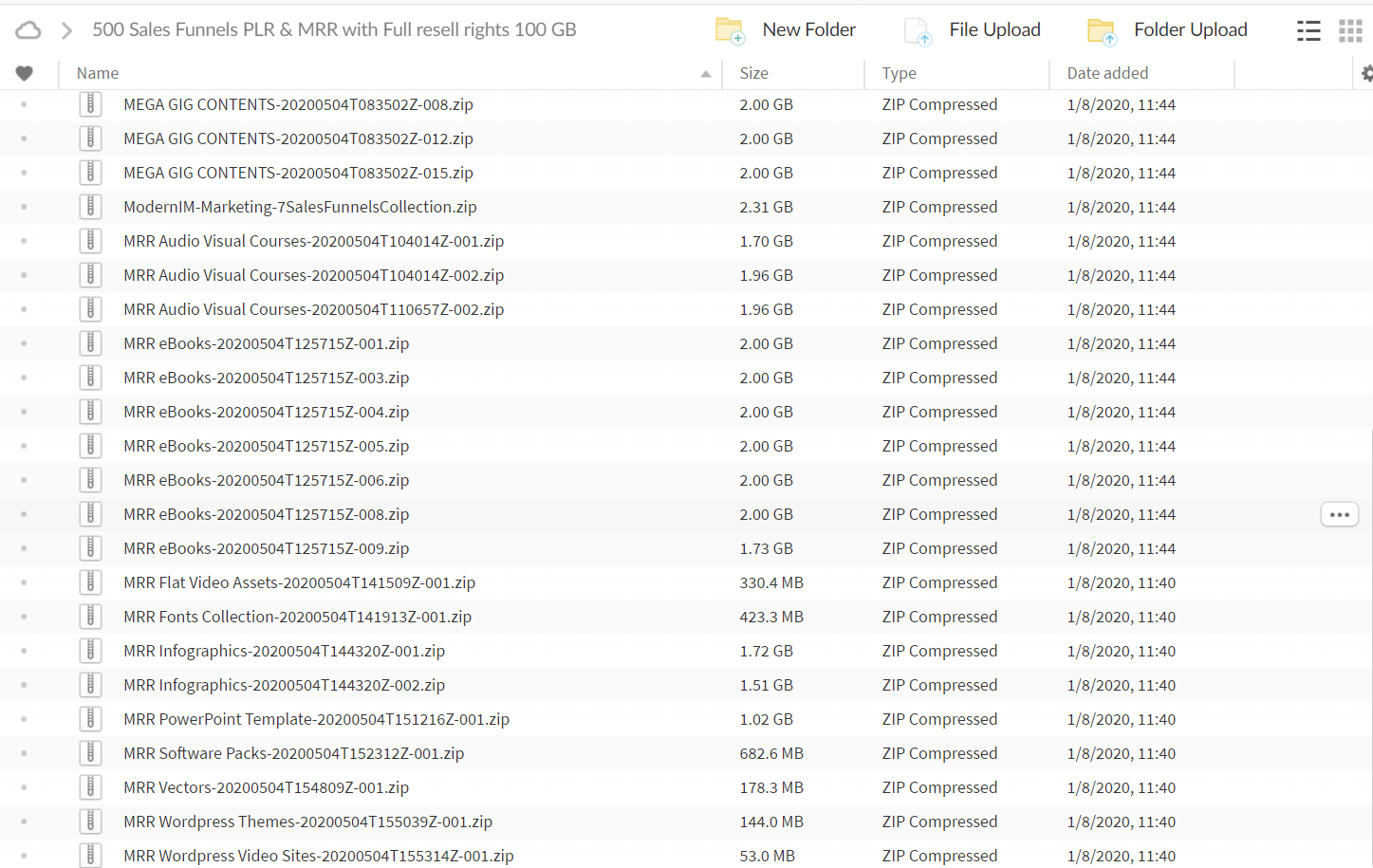
Task: Open 500 Sales Funnels breadcrumb folder
Action: pos(334,29)
